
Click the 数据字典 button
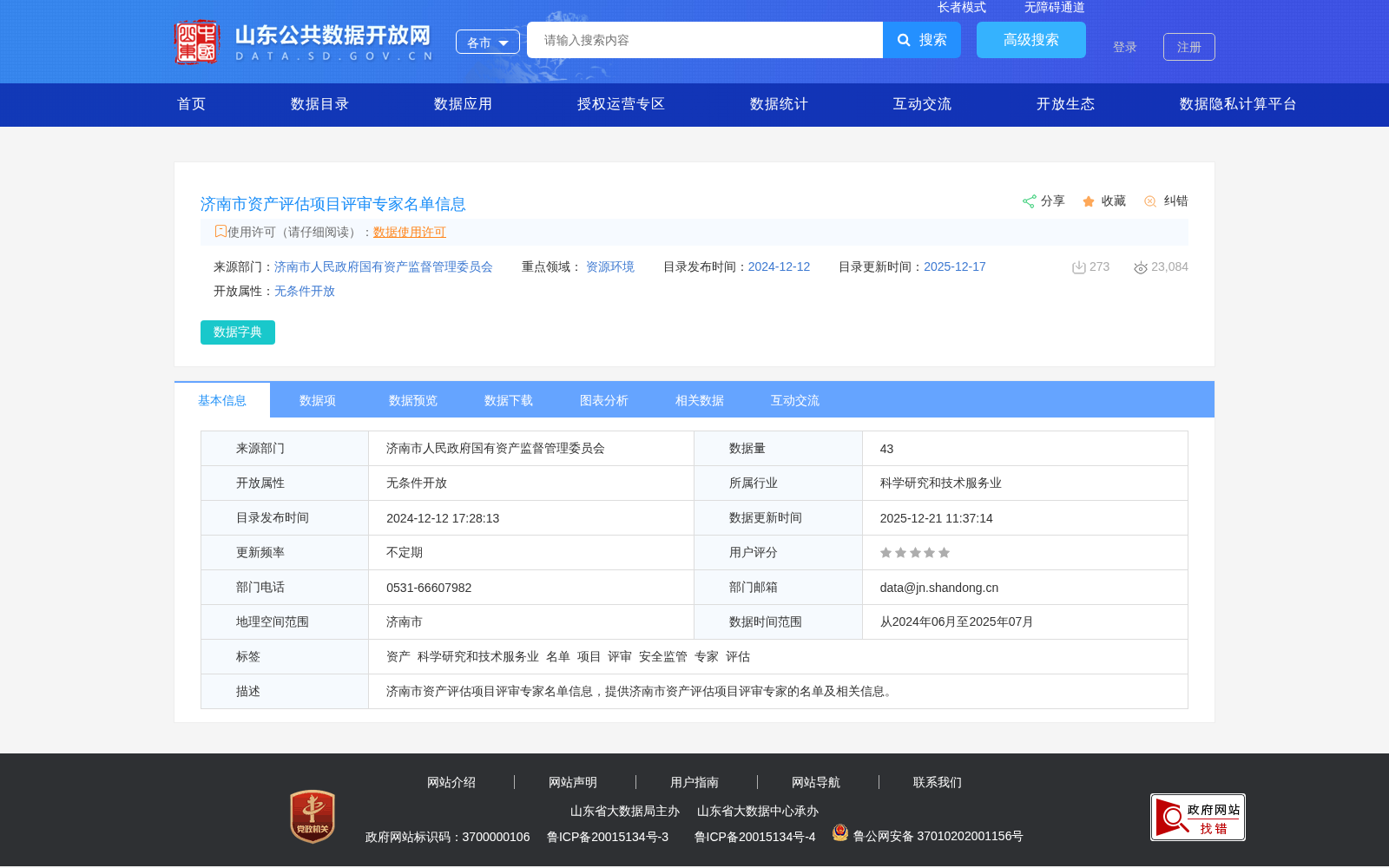(x=238, y=332)
